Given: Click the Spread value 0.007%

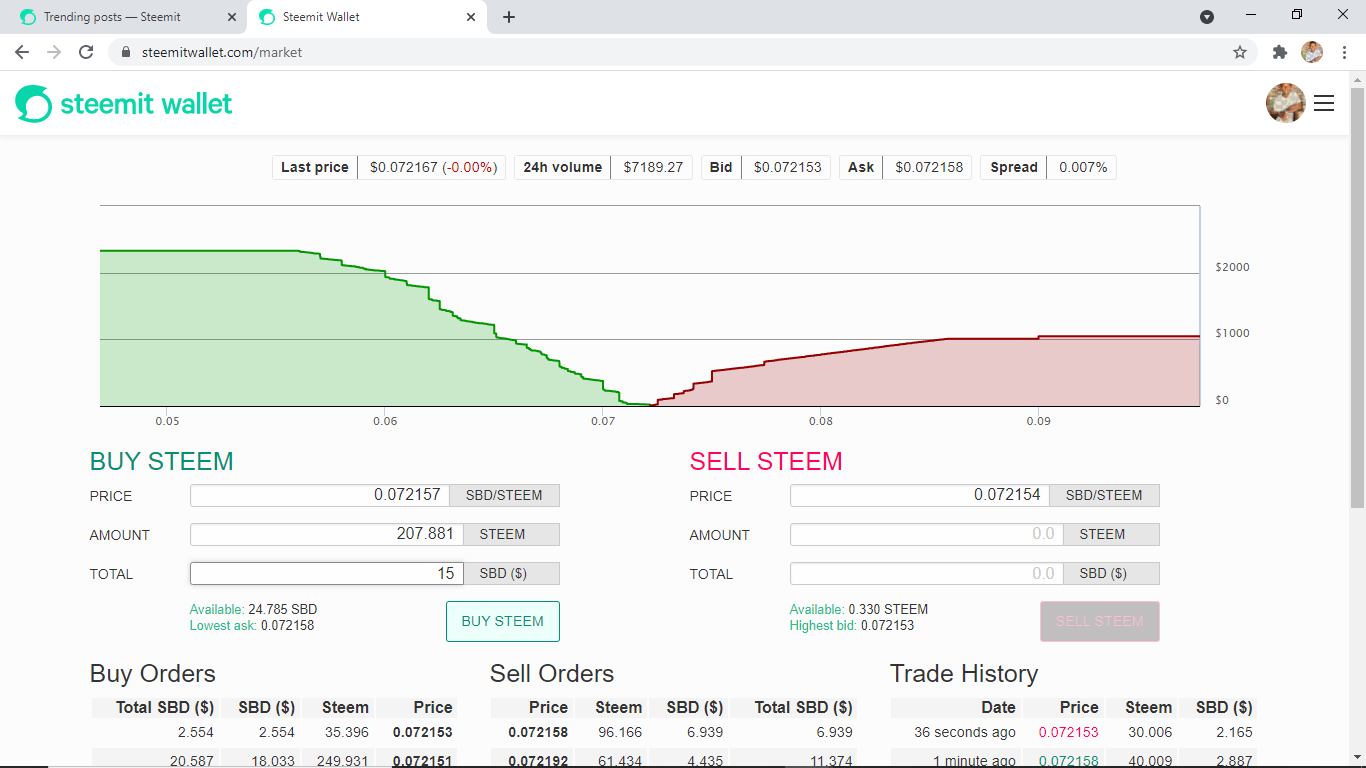Looking at the screenshot, I should point(1083,167).
